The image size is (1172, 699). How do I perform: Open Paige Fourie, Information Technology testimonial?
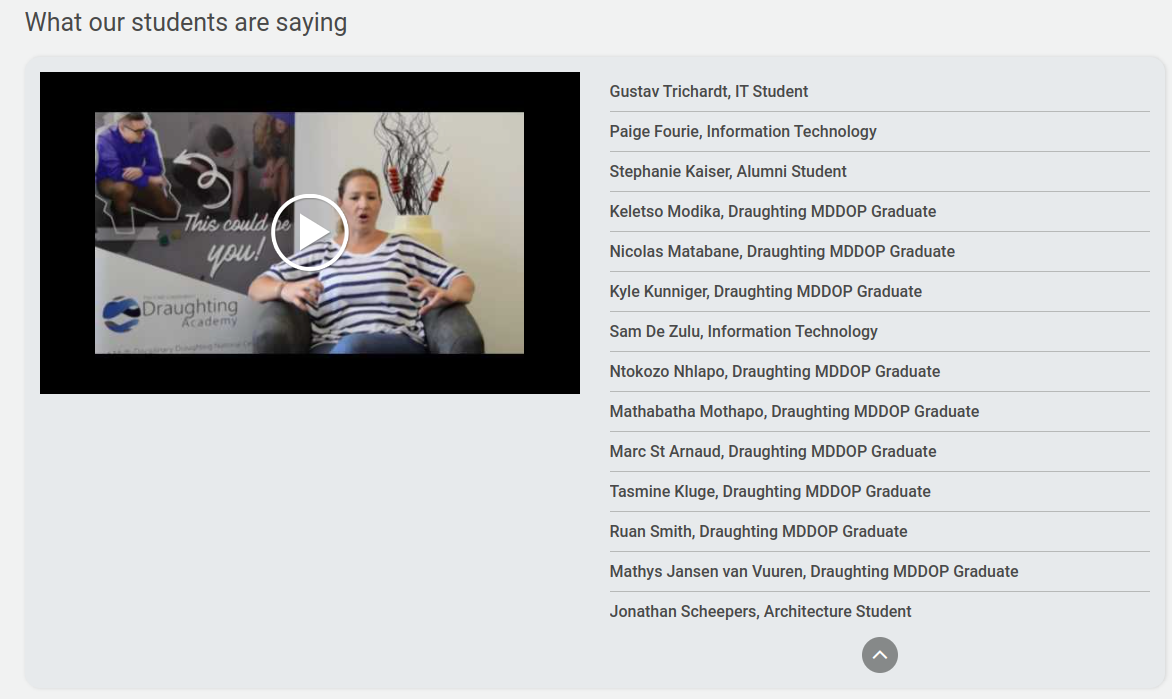coord(743,132)
